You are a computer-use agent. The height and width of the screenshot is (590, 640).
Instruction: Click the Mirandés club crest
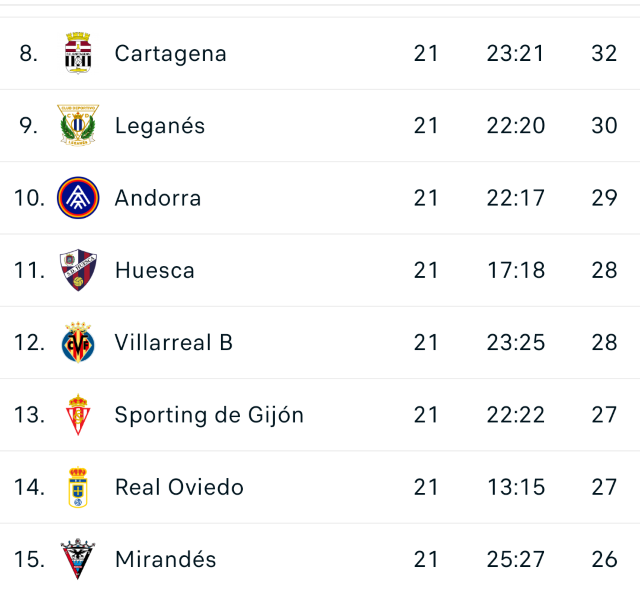pyautogui.click(x=78, y=559)
